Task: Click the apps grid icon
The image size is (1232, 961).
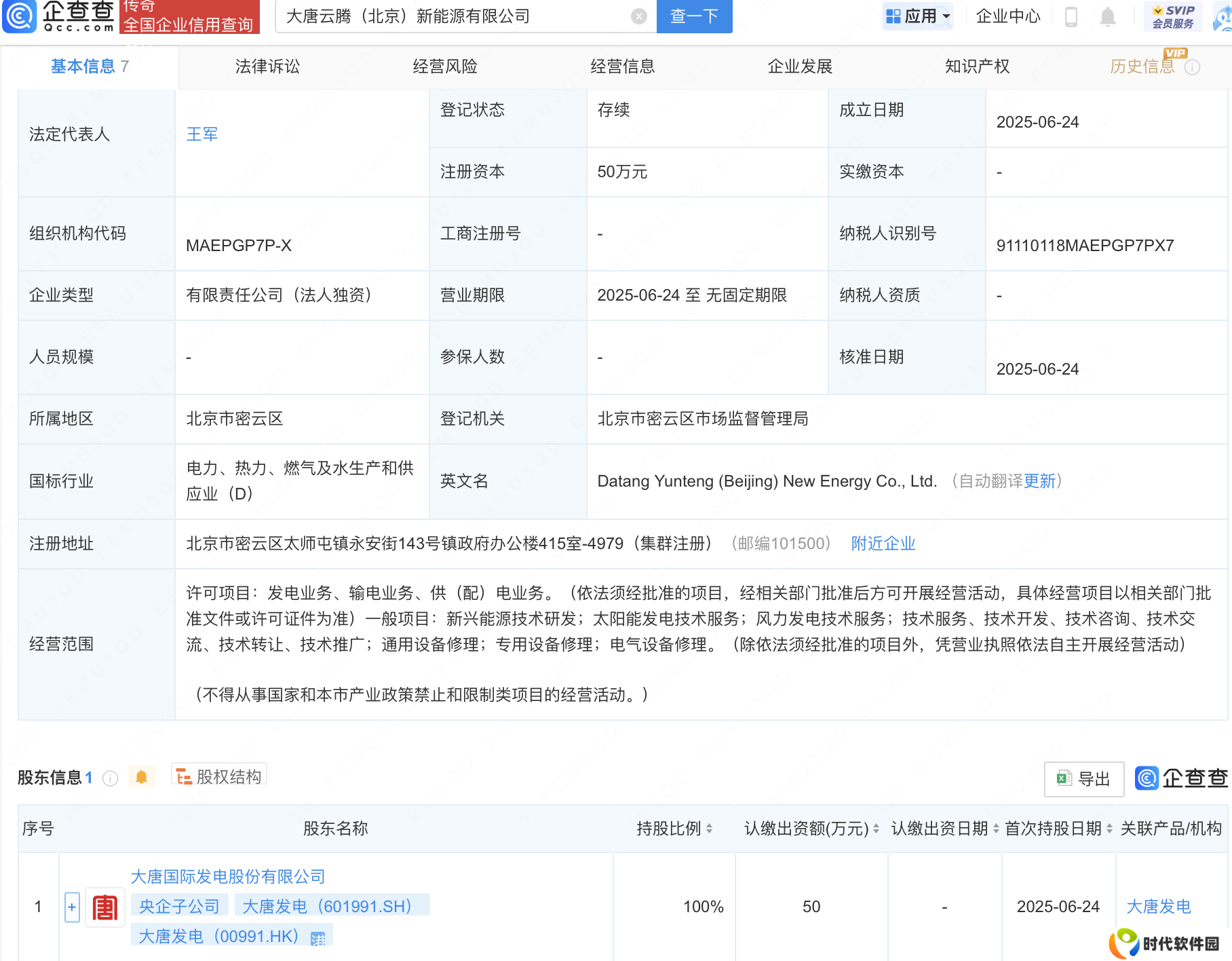Action: click(x=893, y=16)
